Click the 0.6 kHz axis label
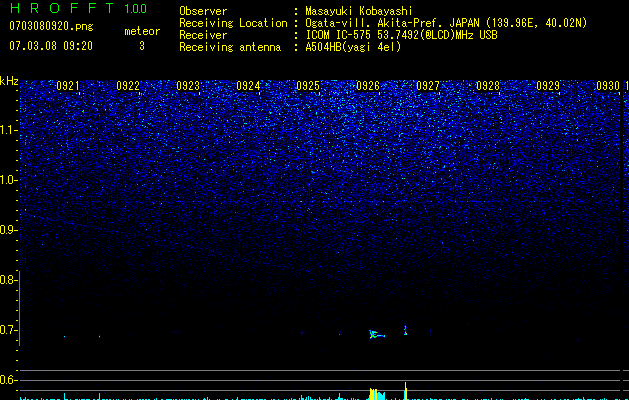 8,380
